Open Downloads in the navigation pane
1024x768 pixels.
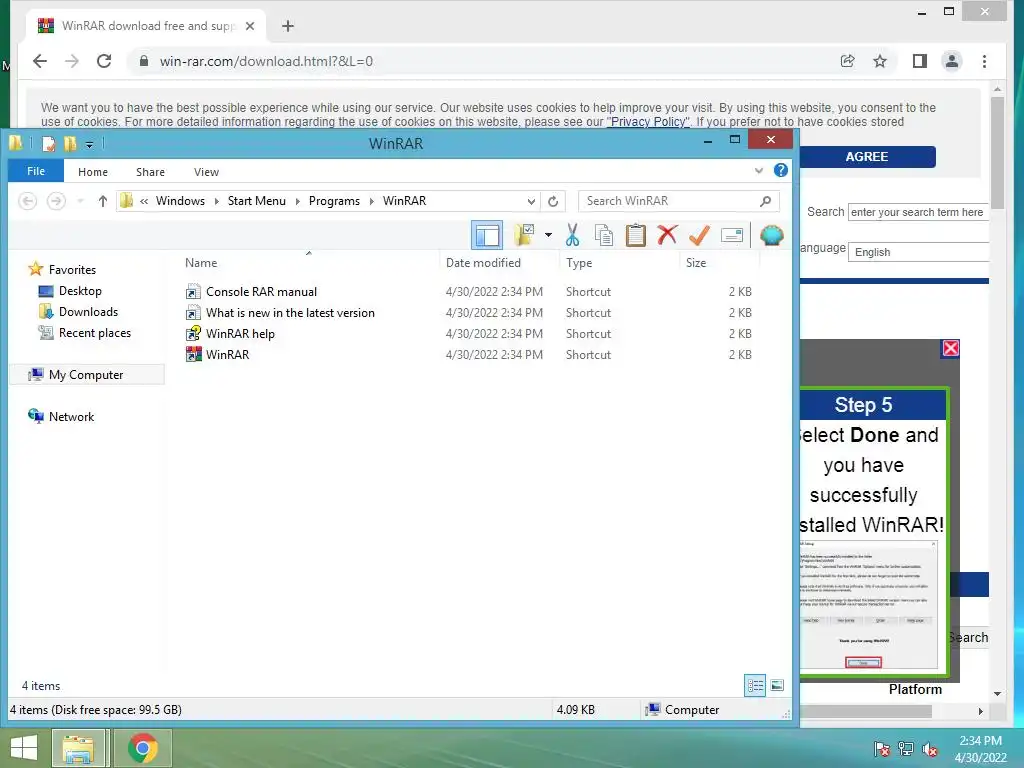point(88,312)
